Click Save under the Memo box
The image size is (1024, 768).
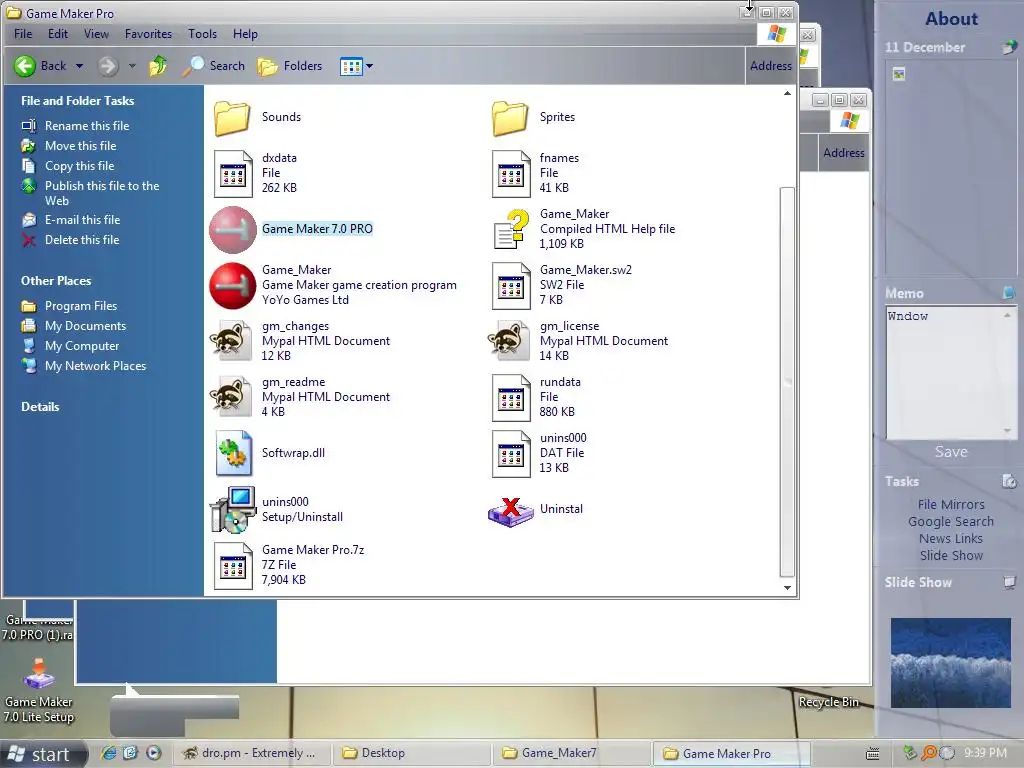[951, 452]
